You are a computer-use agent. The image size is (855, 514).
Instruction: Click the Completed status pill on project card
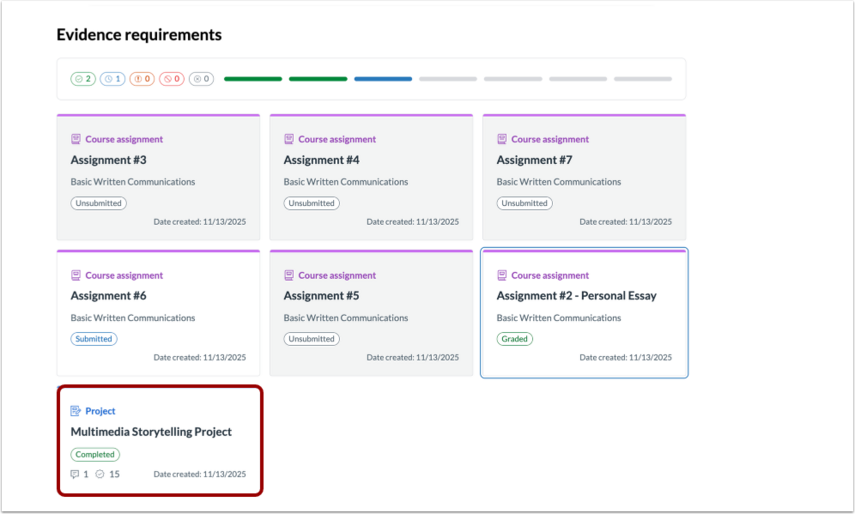pos(95,455)
